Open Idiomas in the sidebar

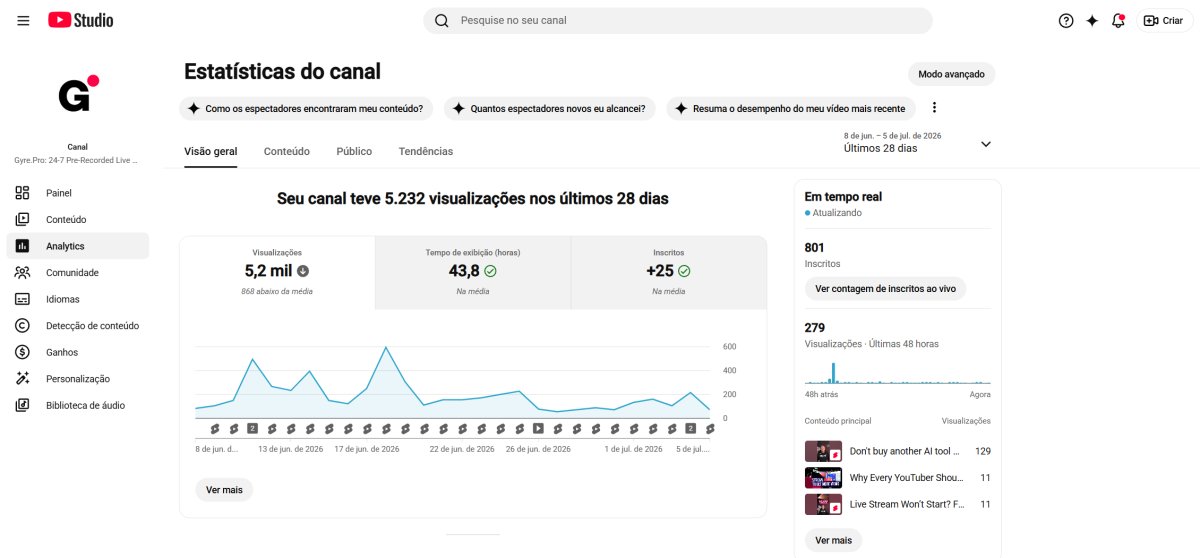point(77,299)
